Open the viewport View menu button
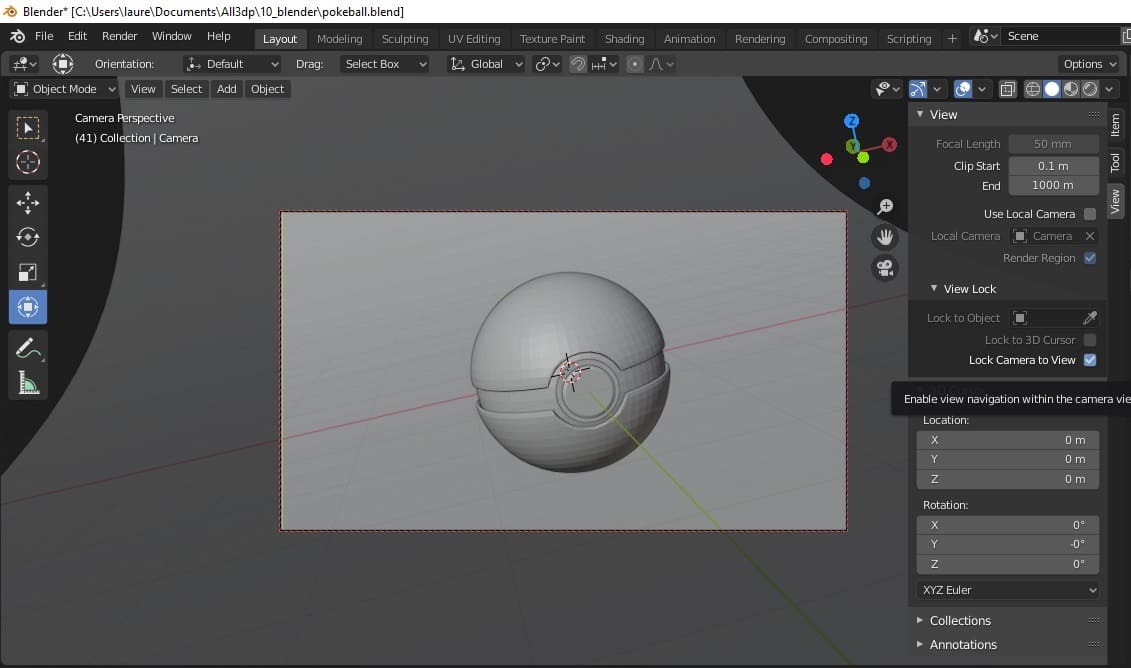1131x668 pixels. (x=143, y=89)
